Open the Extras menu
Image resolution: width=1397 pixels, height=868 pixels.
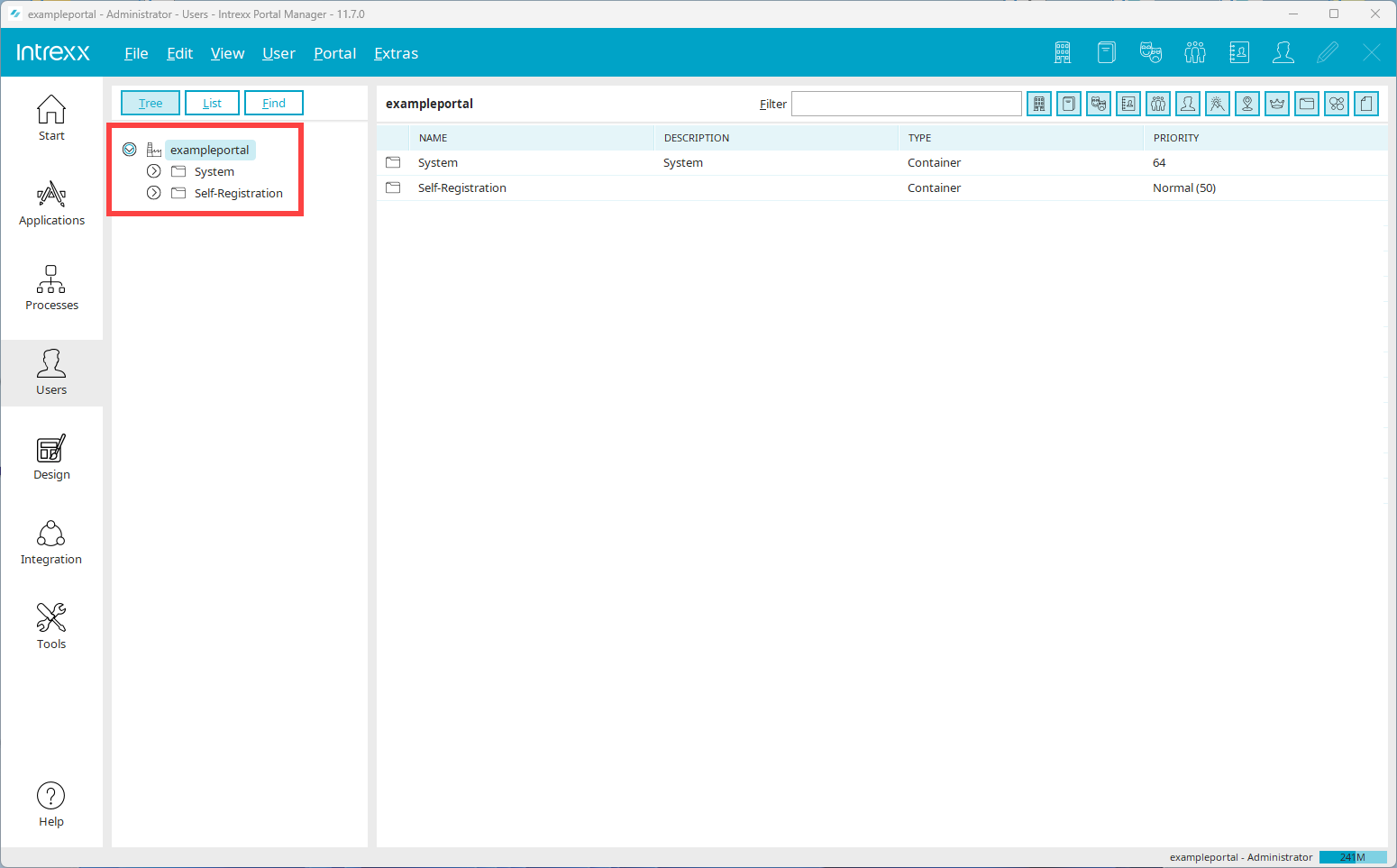[396, 53]
